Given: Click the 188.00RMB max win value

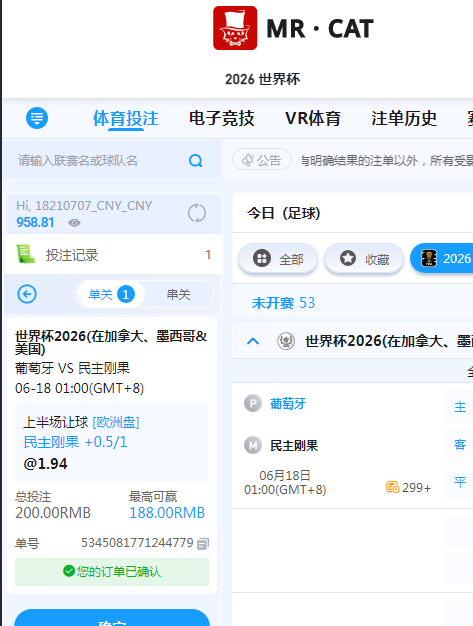Looking at the screenshot, I should (167, 513).
